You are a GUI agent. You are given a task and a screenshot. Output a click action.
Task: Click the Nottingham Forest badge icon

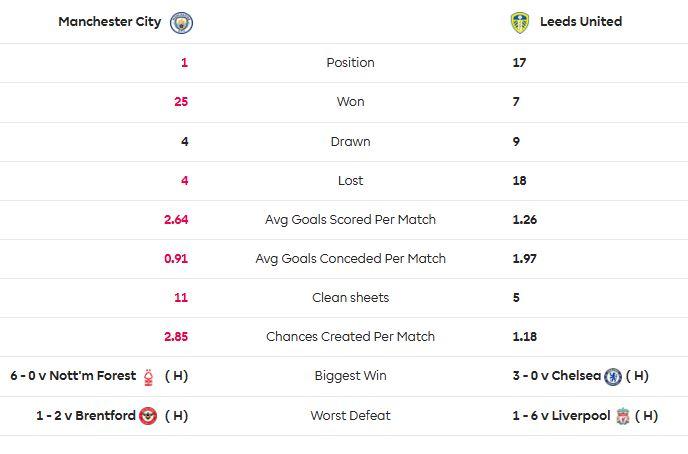coord(149,377)
